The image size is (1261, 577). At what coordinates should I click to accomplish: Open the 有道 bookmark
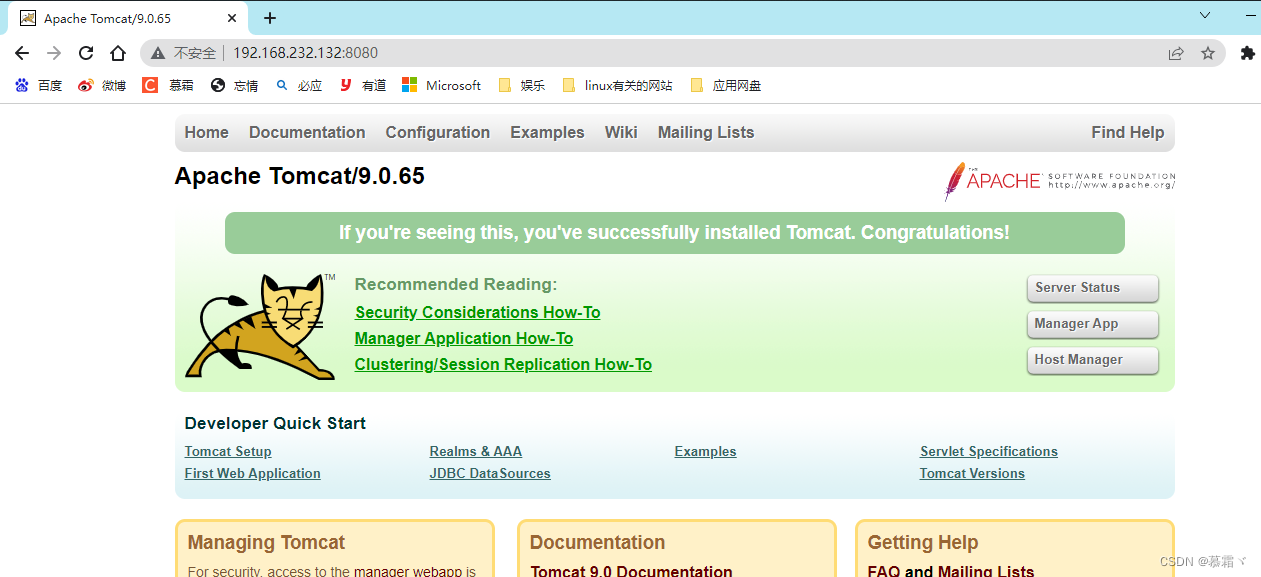pyautogui.click(x=363, y=86)
